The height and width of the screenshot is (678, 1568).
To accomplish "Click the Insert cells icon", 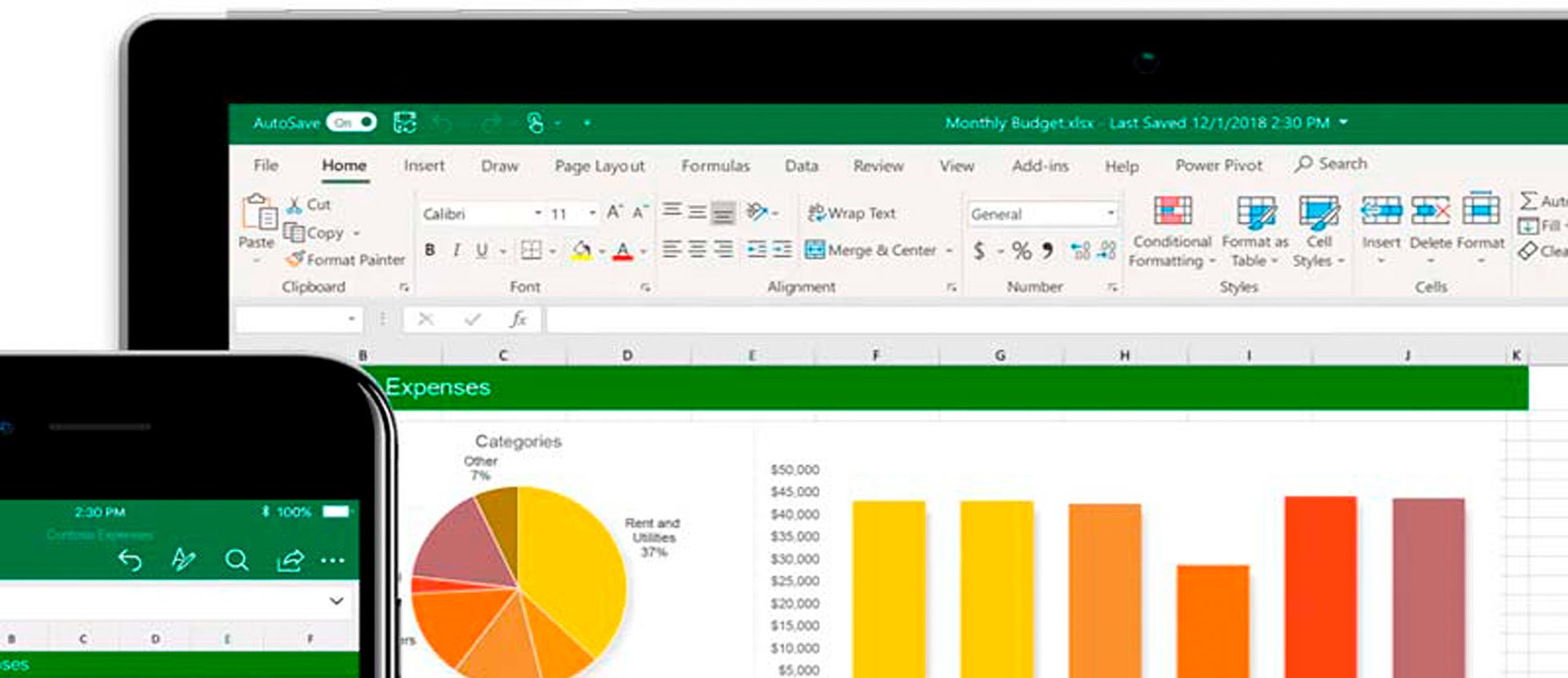I will [x=1381, y=211].
